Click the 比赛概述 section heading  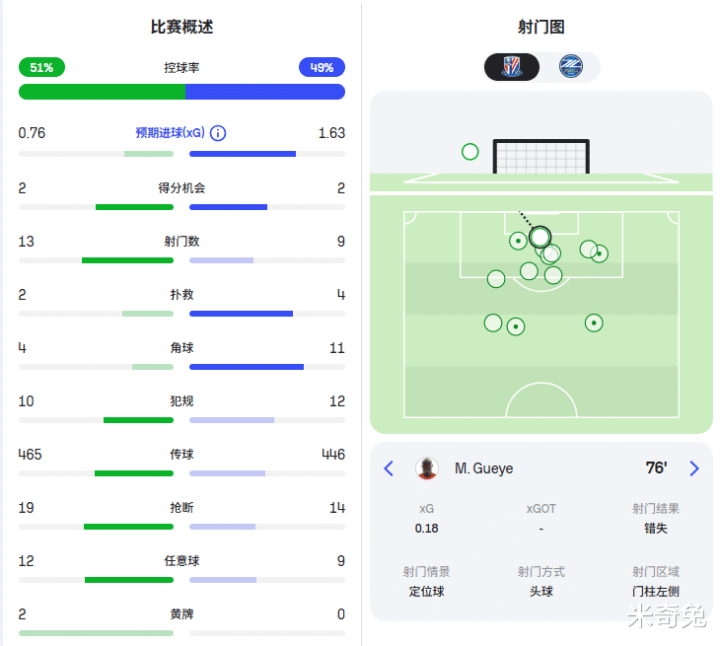click(x=182, y=27)
